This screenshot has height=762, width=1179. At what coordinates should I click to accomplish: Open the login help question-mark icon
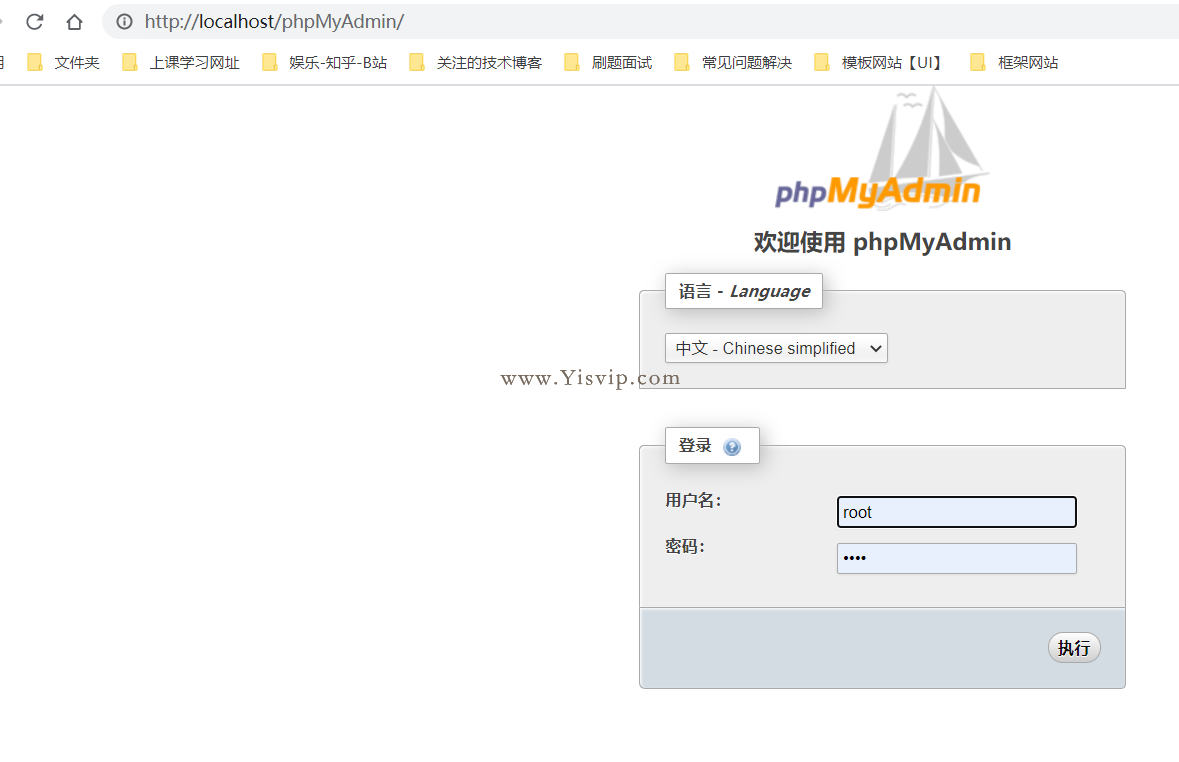click(x=732, y=447)
